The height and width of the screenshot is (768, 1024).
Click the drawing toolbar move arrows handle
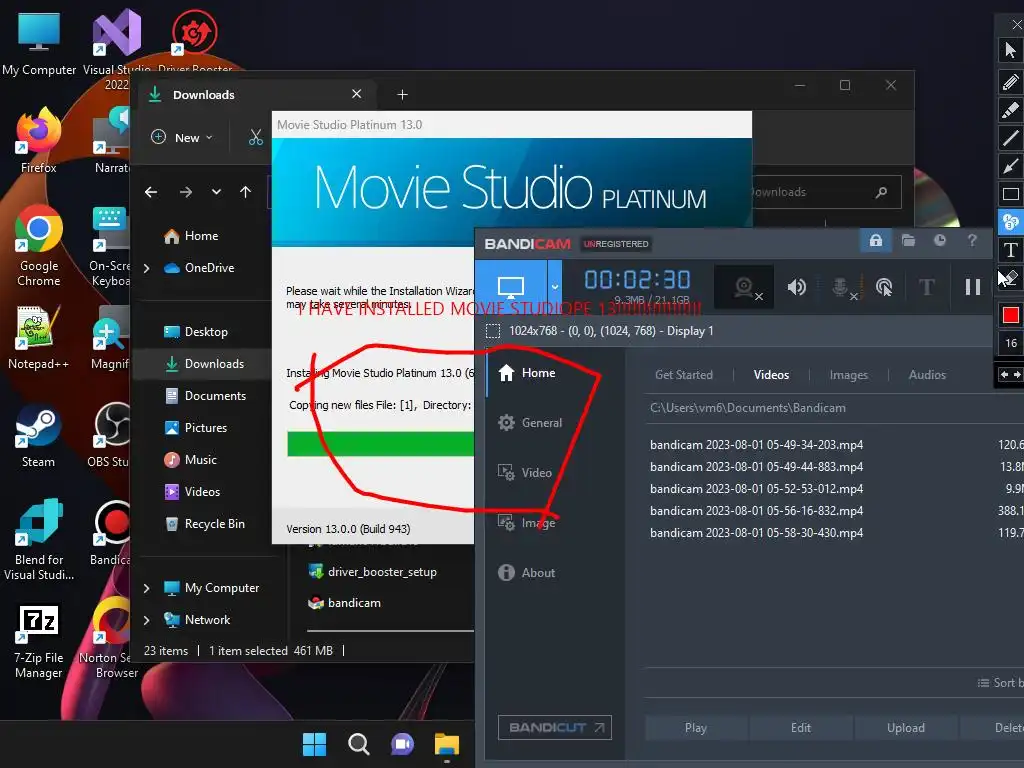(x=1010, y=375)
